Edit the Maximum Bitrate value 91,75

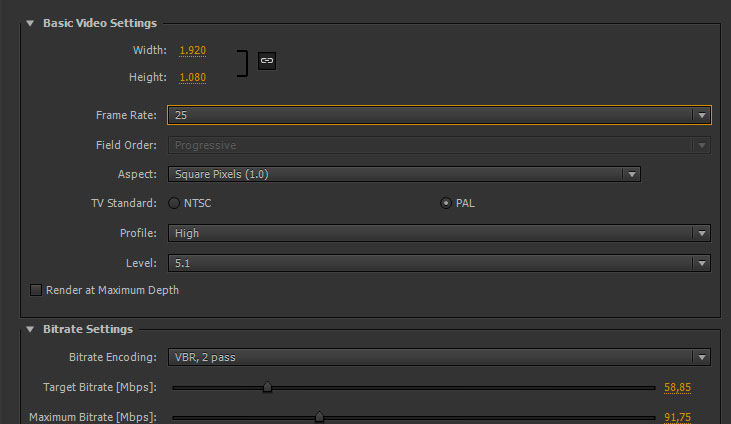(x=677, y=417)
